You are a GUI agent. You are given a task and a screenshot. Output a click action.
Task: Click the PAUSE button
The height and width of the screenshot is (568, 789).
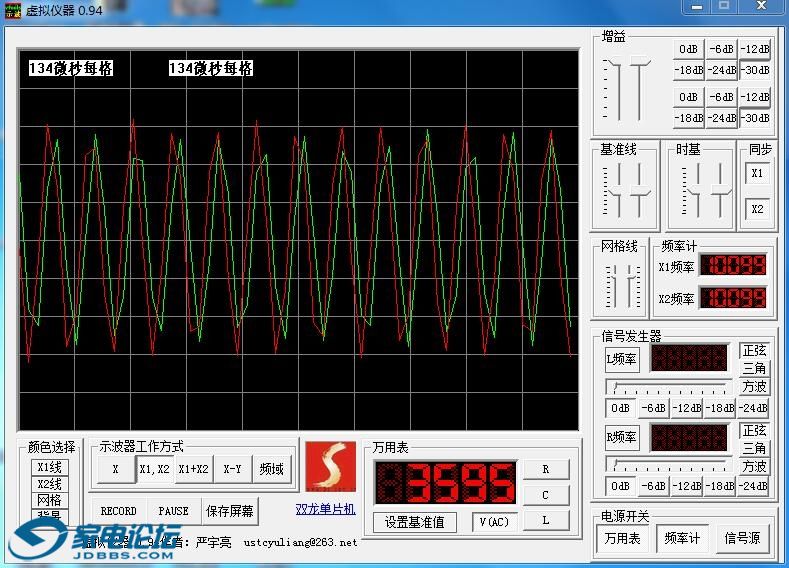(174, 511)
